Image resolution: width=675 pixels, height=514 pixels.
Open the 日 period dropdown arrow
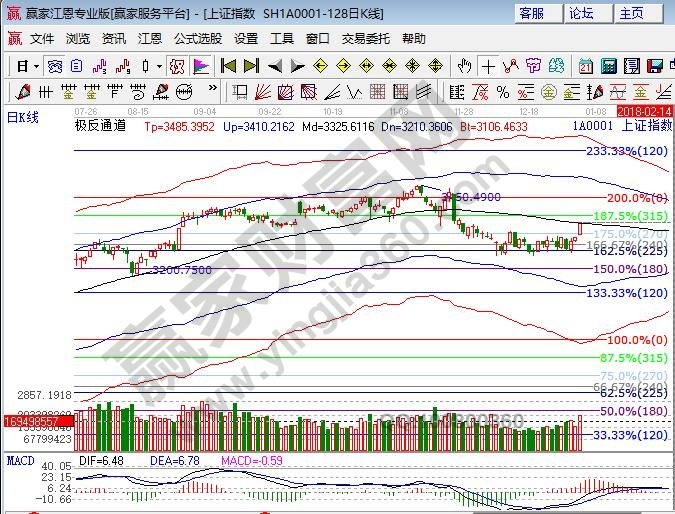36,66
